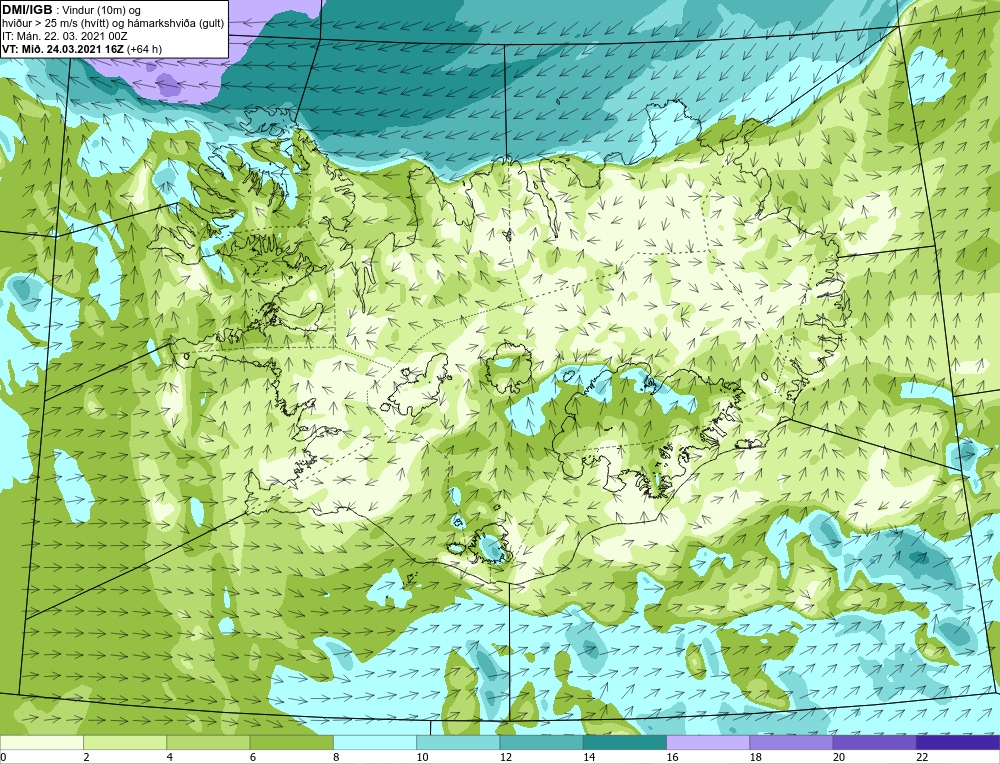Select the 2–4 m/s light green legend swatch
1000x764 pixels.
125,742
